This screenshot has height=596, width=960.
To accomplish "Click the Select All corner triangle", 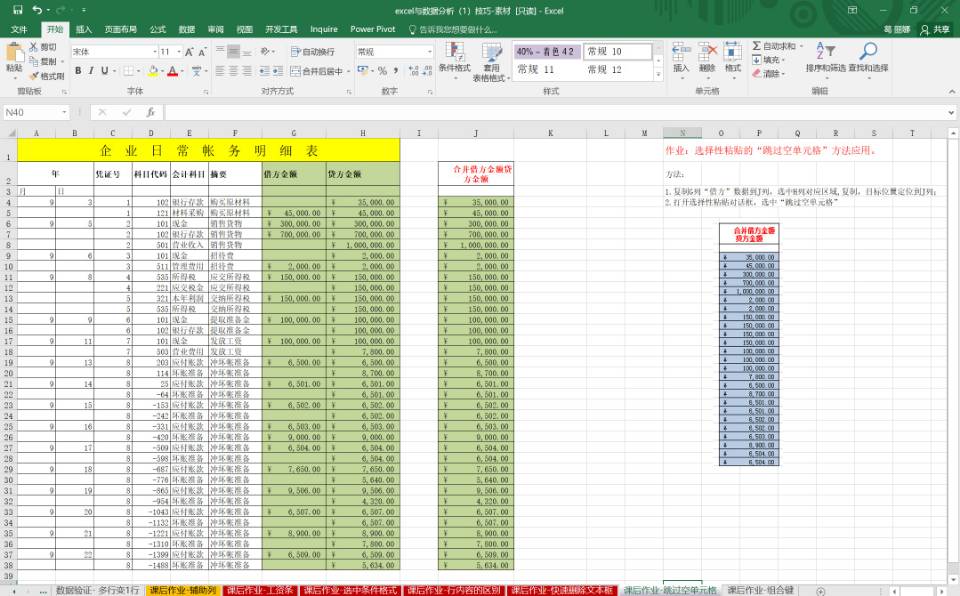I will pos(11,133).
